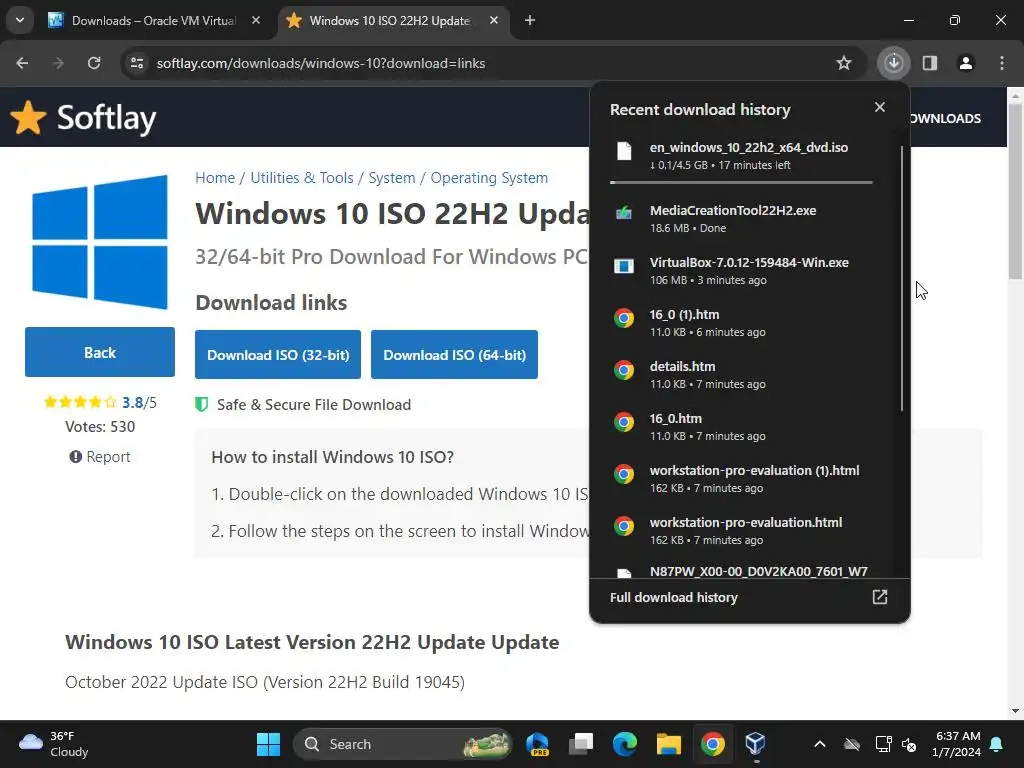Click the Chrome icon beside workstation-pro-evaluation.html
This screenshot has width=1024, height=768.
coord(624,526)
